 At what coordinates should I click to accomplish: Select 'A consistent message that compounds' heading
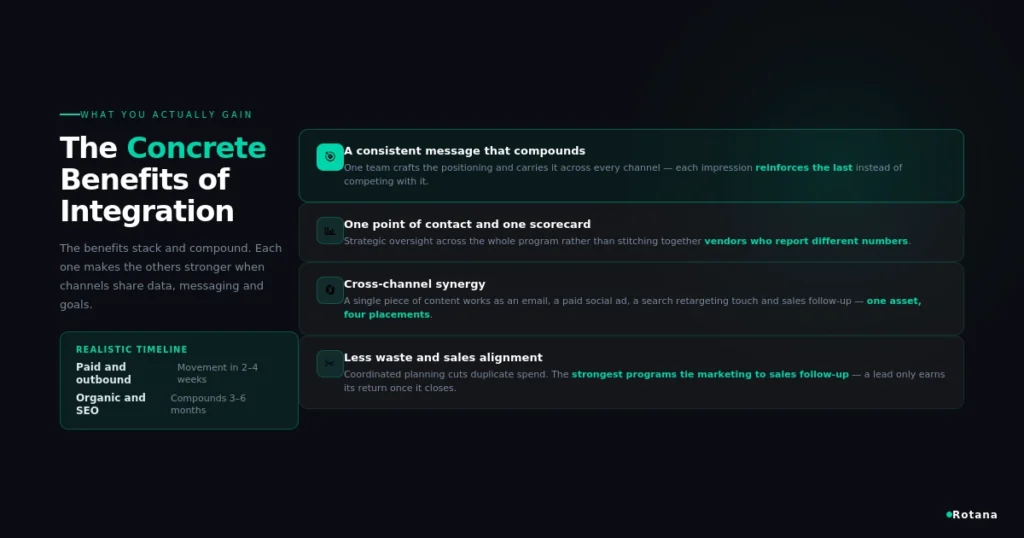464,151
